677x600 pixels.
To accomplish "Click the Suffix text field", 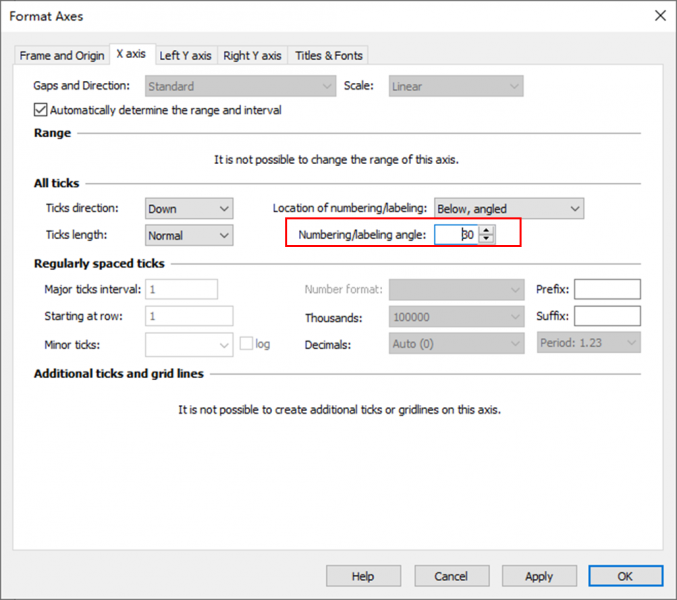I will tap(607, 316).
